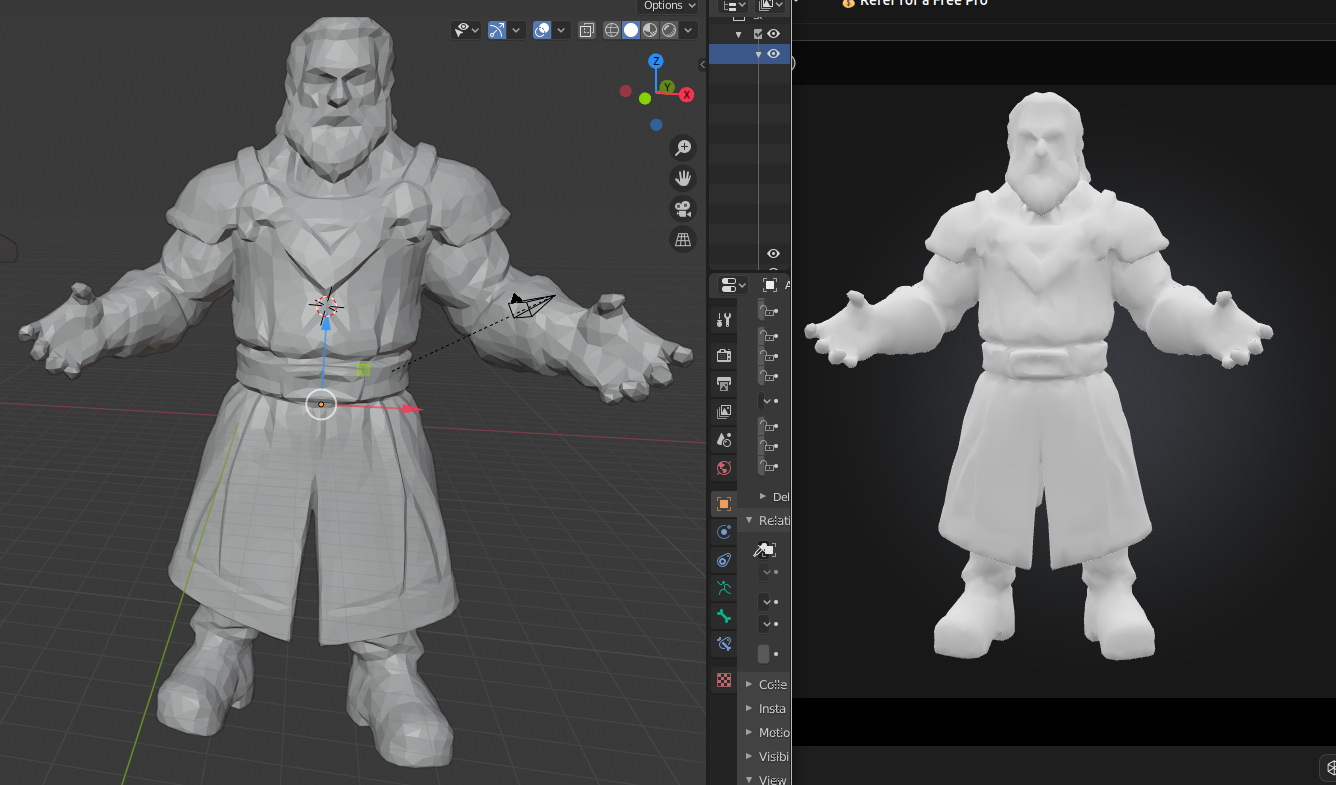Open the View Layer properties tab
The width and height of the screenshot is (1336, 785).
click(724, 411)
